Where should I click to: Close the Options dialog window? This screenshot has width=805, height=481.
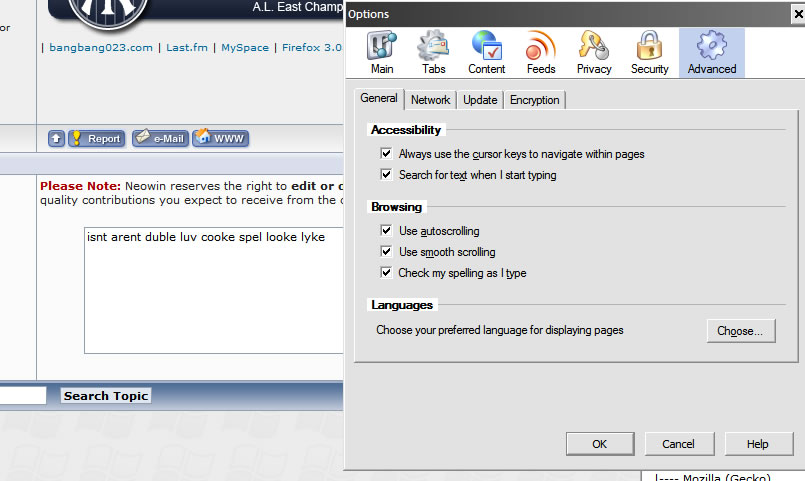tap(798, 14)
